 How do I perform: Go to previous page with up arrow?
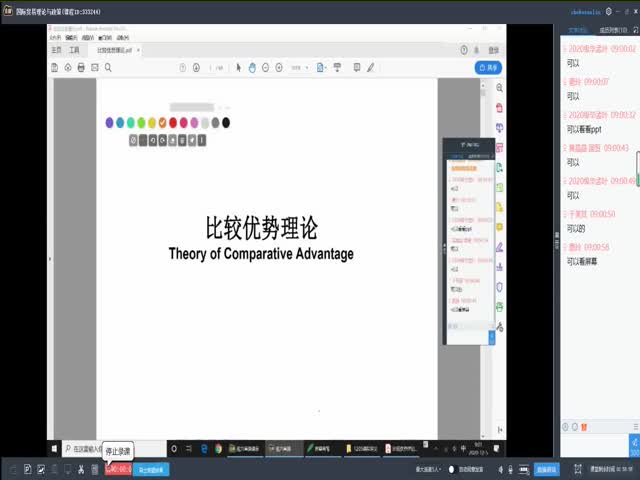tap(183, 68)
